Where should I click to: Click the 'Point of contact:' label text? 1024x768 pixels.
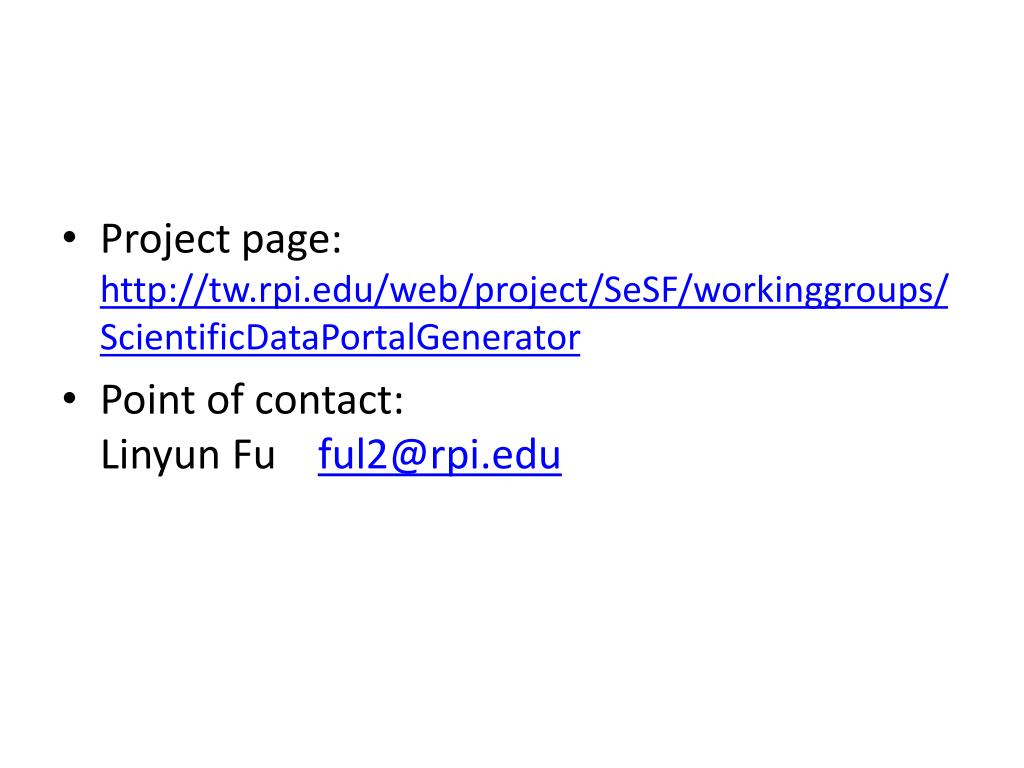(x=252, y=400)
